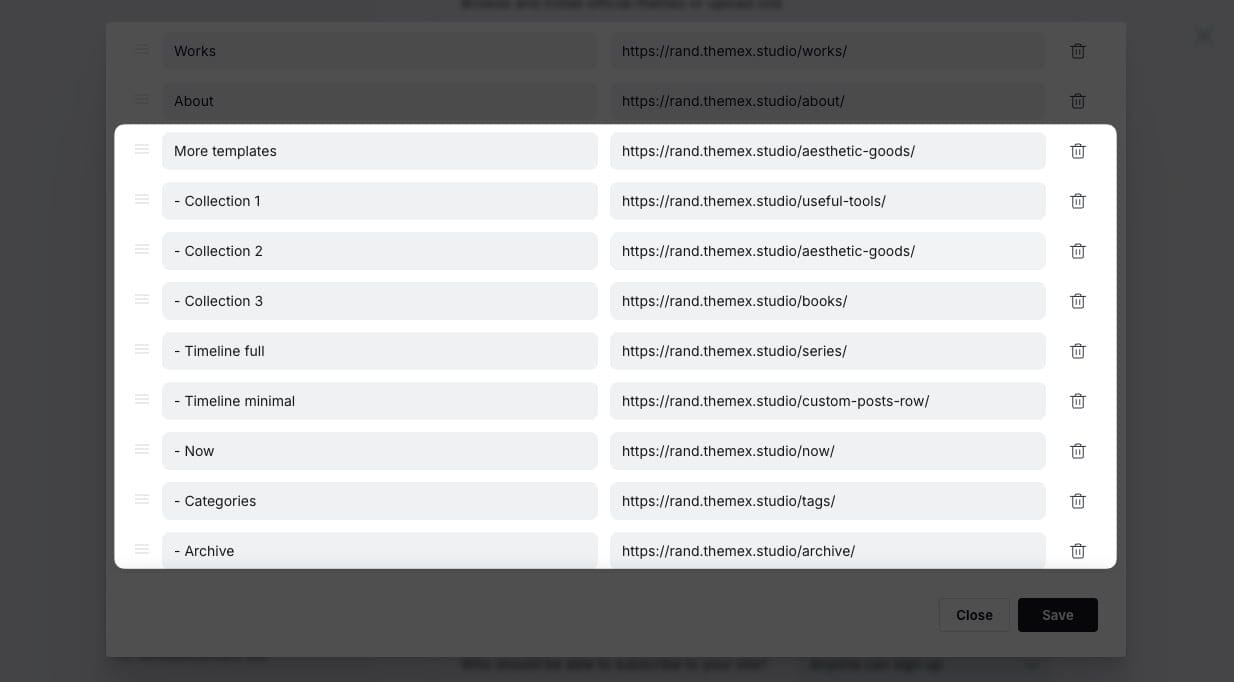Click drag handle for Collection 2 row
Image resolution: width=1234 pixels, height=682 pixels.
tap(142, 249)
